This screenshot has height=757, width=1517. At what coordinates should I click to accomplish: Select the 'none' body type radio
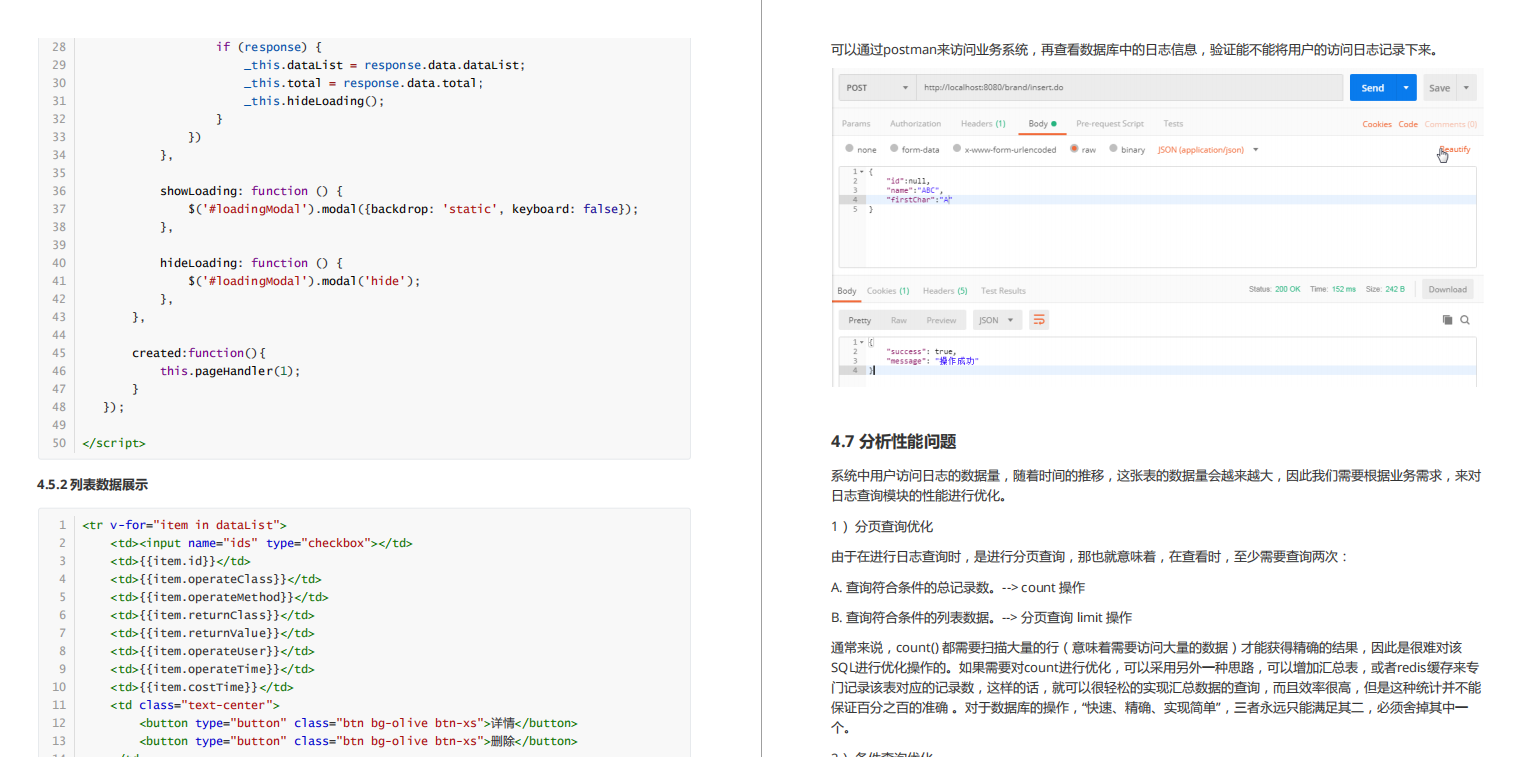click(850, 149)
